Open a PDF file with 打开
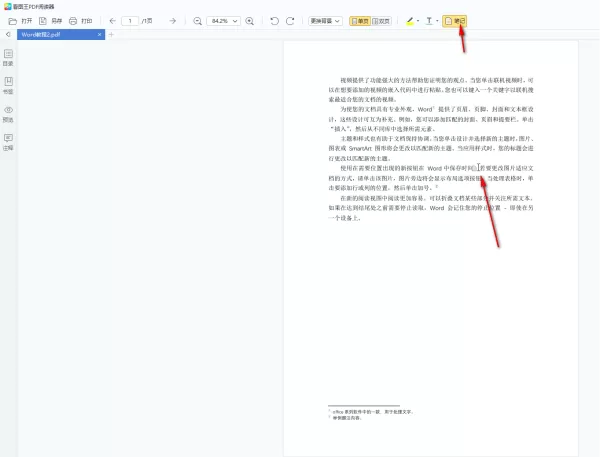 [21, 21]
